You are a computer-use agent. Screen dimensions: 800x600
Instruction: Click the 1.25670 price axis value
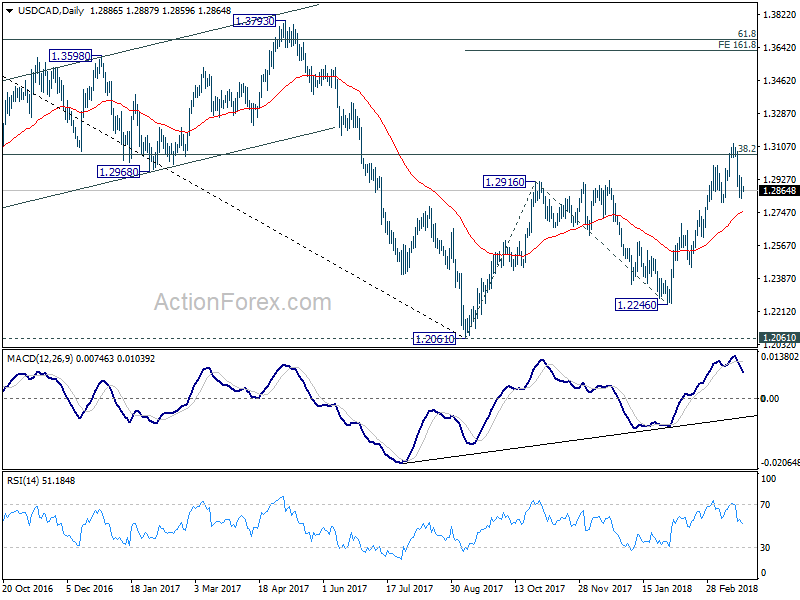[779, 245]
